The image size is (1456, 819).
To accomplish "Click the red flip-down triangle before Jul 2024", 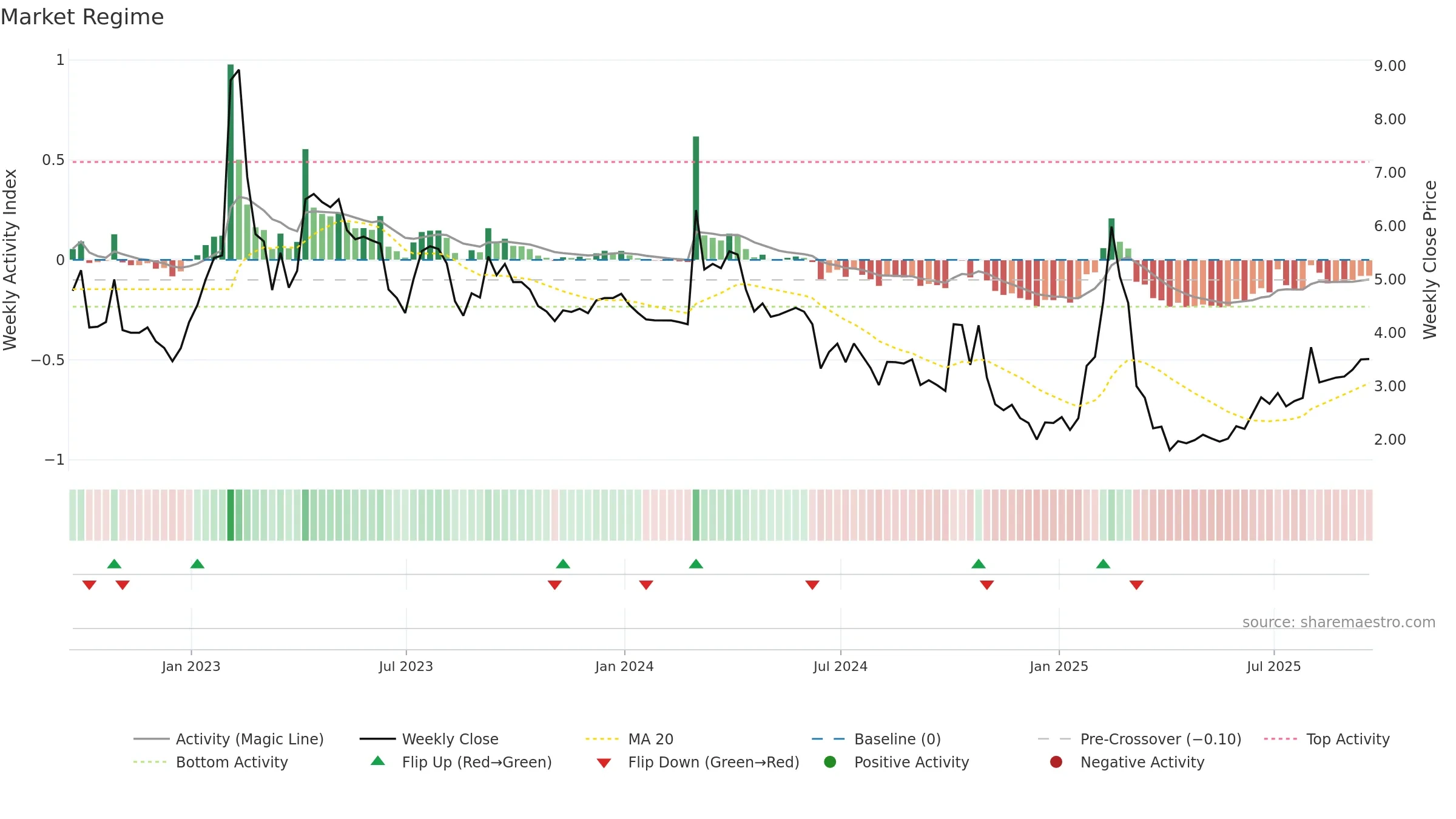I will click(812, 585).
